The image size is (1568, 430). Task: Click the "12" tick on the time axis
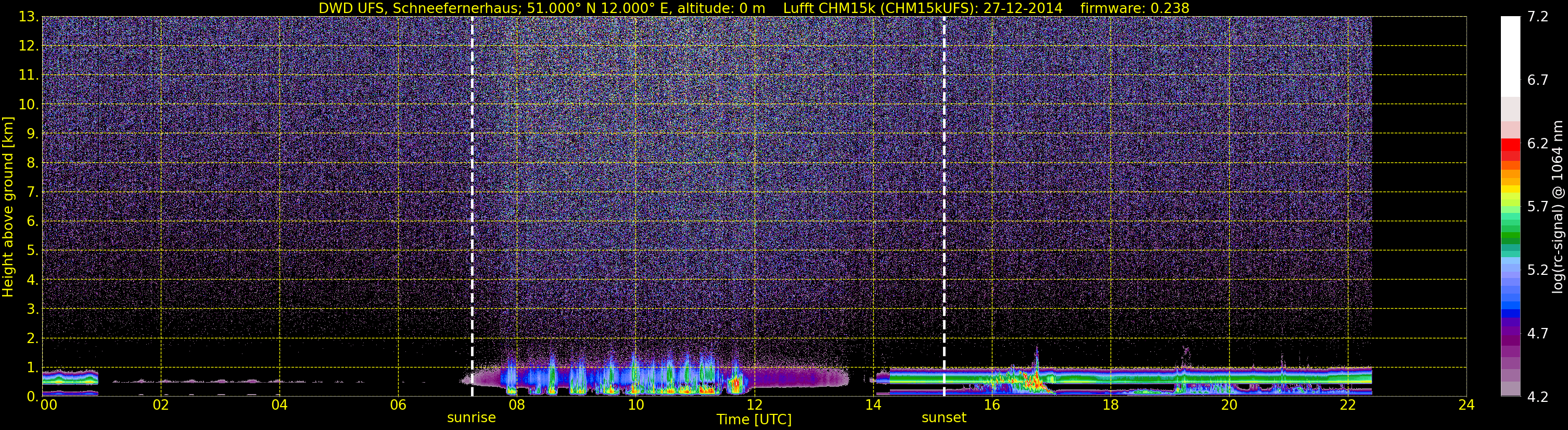(x=754, y=405)
